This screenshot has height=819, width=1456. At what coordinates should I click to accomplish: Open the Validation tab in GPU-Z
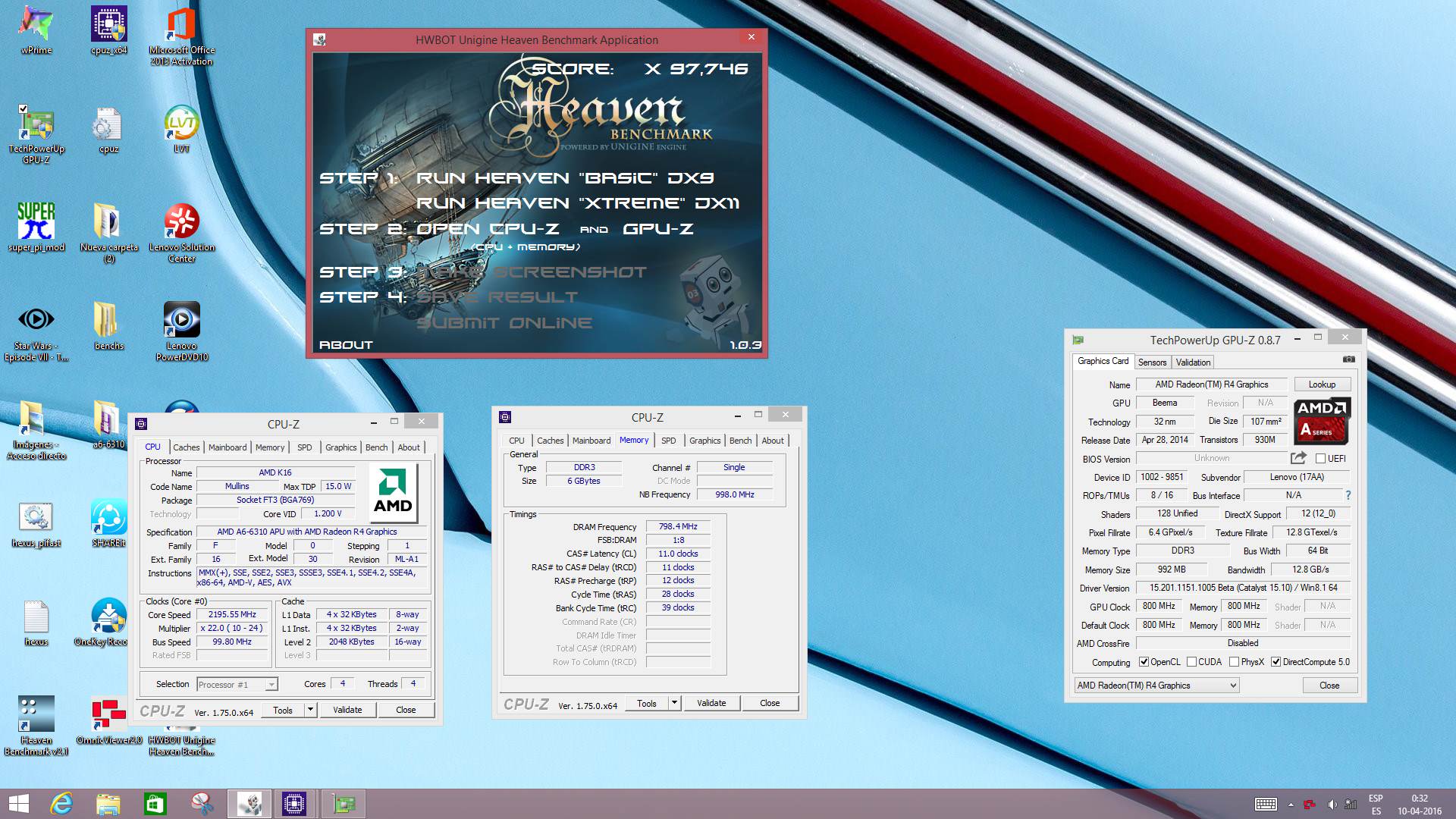(x=1193, y=362)
